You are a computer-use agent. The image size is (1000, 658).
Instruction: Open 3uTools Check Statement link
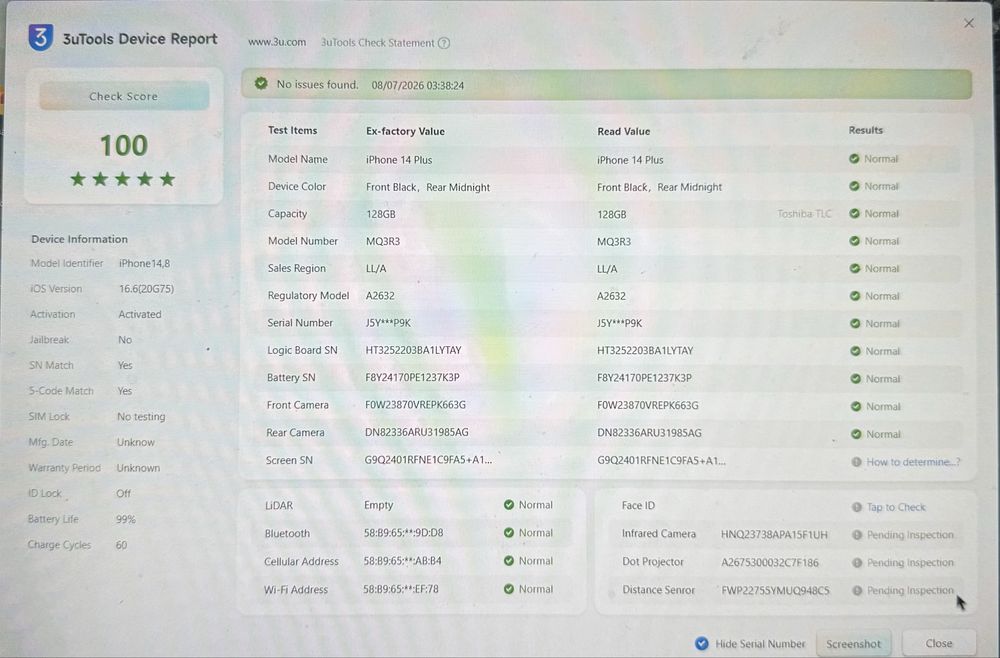377,43
